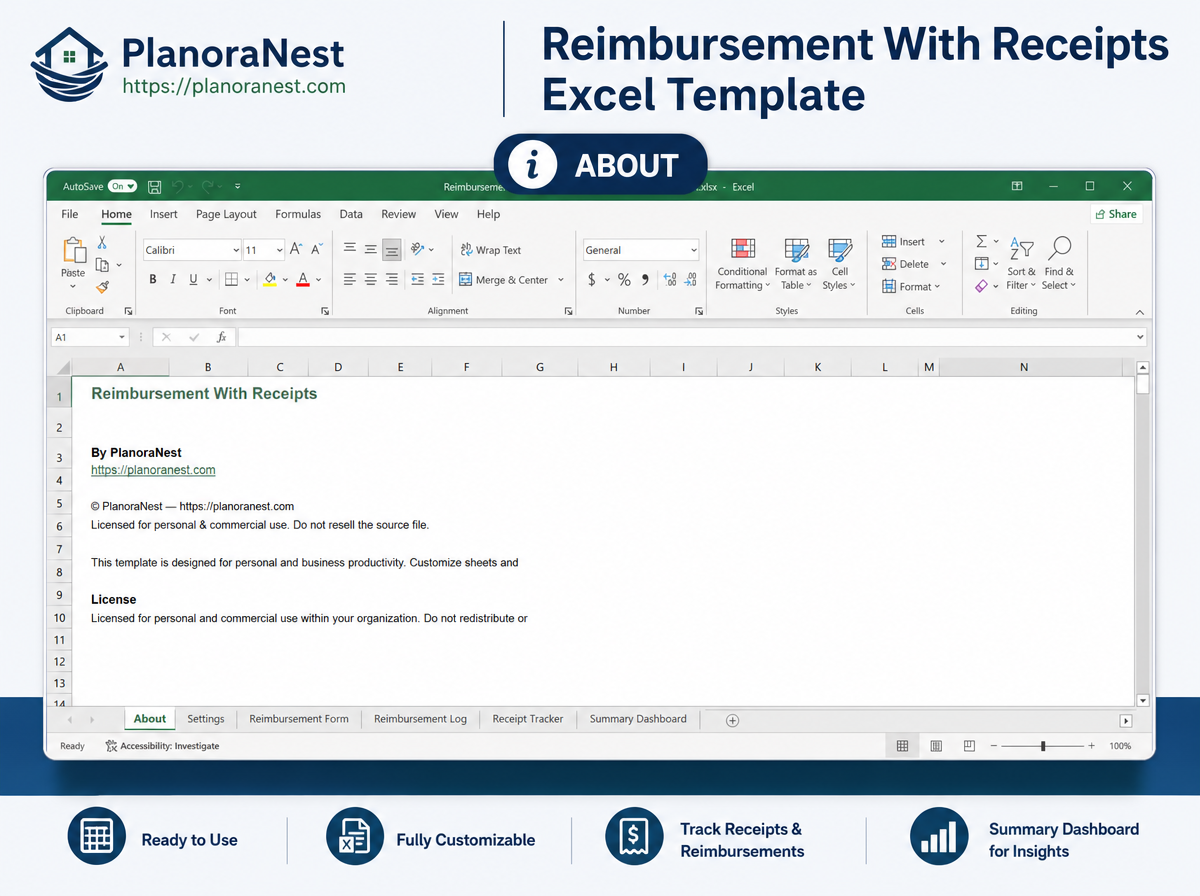This screenshot has width=1200, height=896.
Task: Click the Align Left icon
Action: click(350, 280)
